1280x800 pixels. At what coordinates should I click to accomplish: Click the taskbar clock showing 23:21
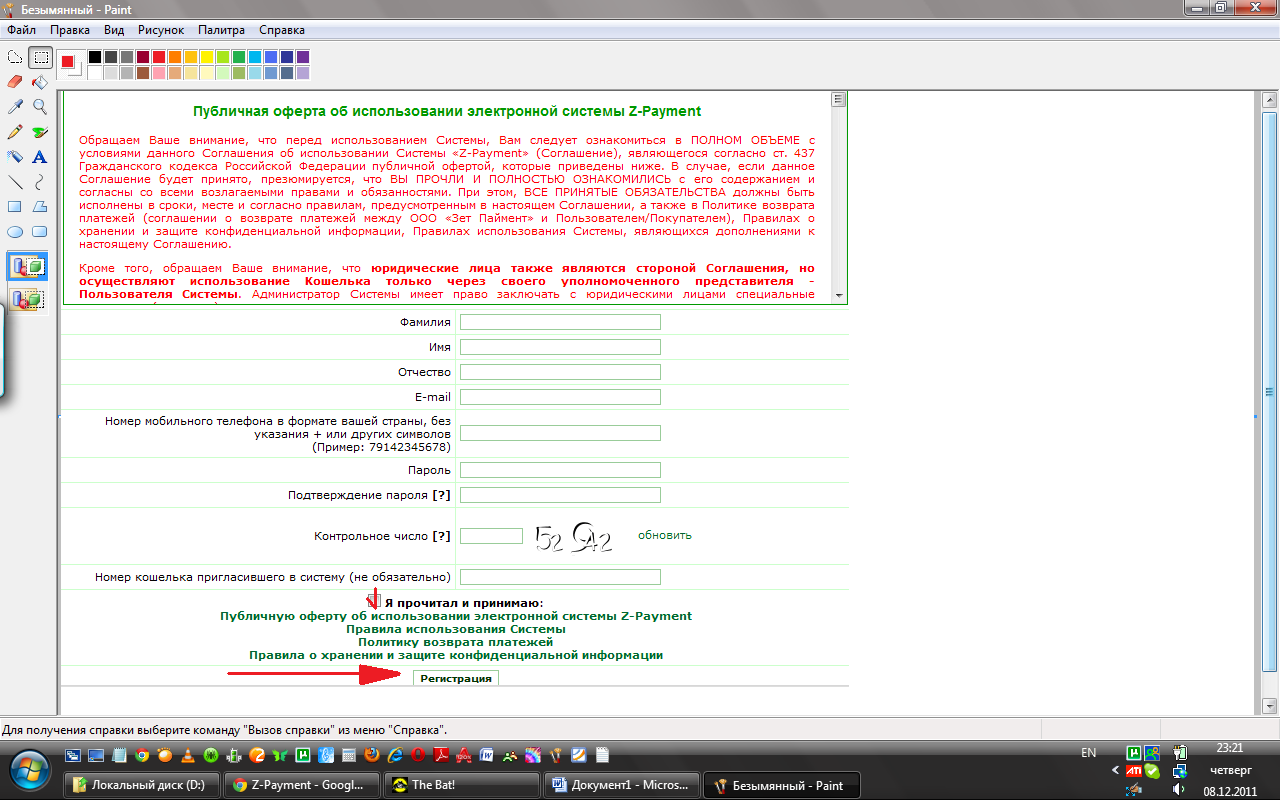click(1230, 747)
